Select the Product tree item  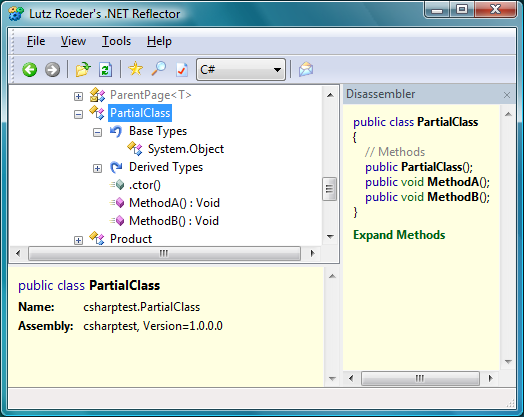[x=131, y=239]
